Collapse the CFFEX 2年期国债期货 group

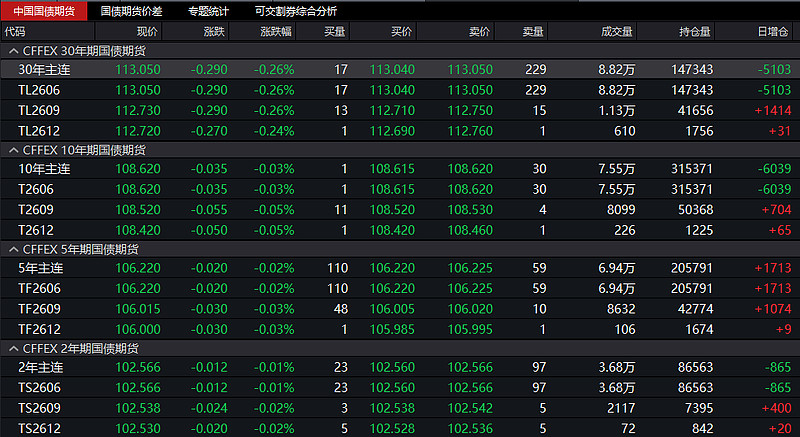click(x=14, y=348)
